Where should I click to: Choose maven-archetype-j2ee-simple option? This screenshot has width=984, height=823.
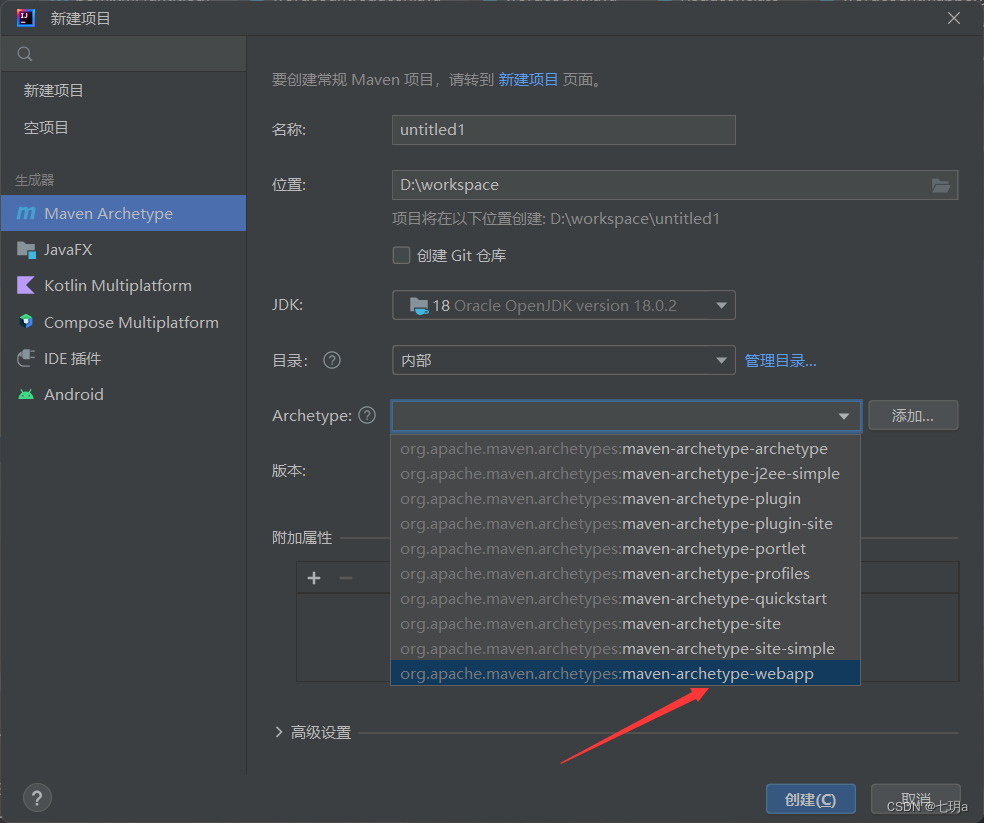(625, 474)
